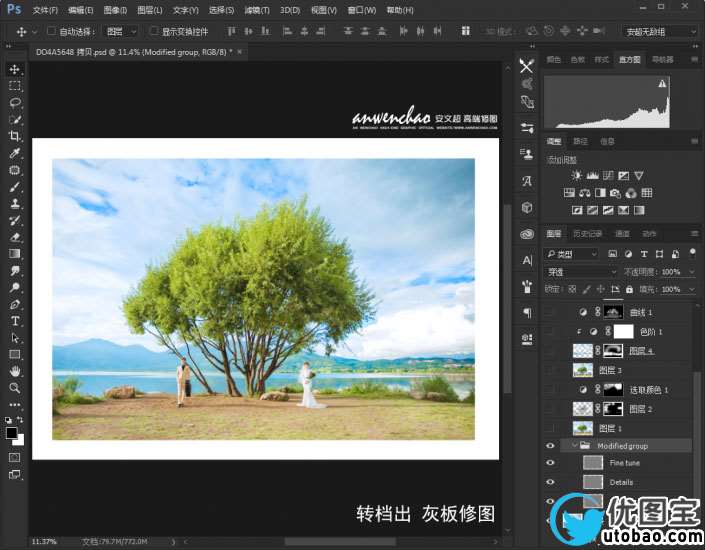Open the status bar document info arrow

pos(173,541)
